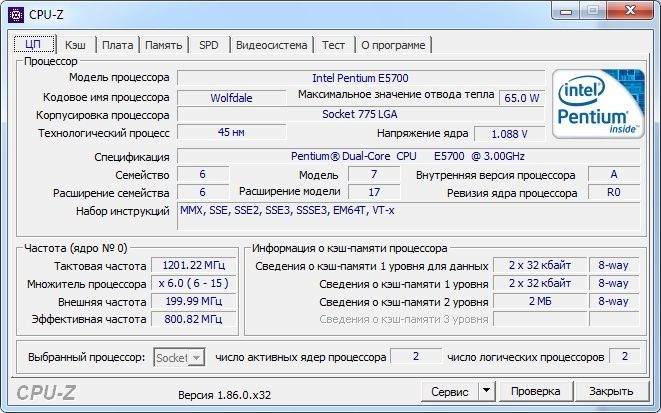Select the ЦП tab
This screenshot has height=413, width=661.
34,44
